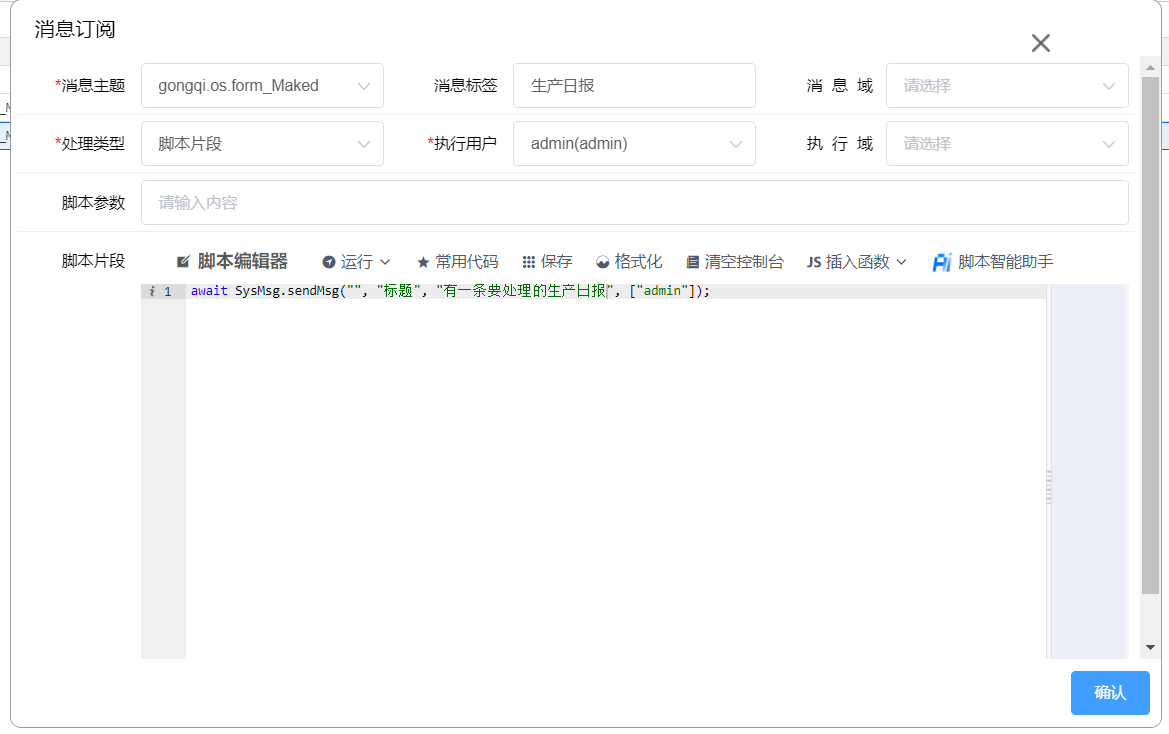Click the 保存 save grid icon
1169x734 pixels.
click(529, 262)
